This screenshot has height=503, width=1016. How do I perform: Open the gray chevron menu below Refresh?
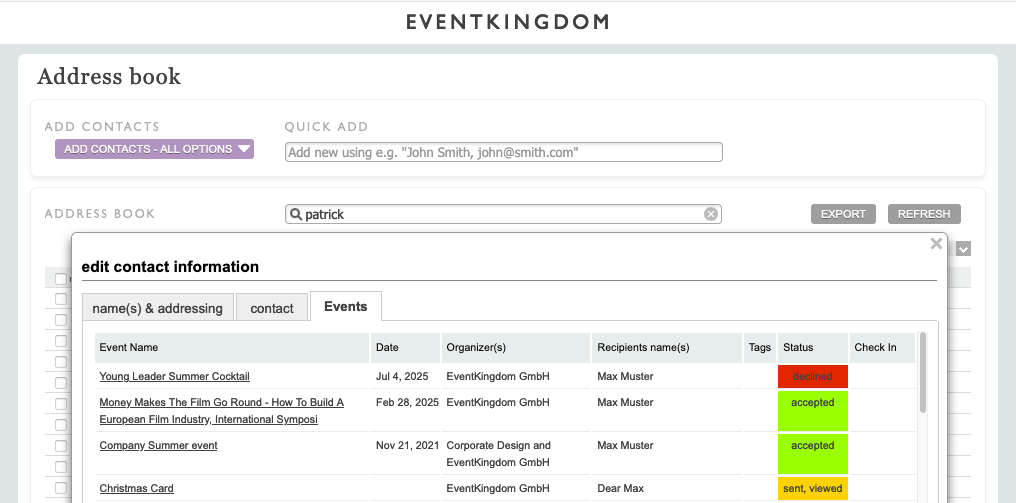(963, 249)
